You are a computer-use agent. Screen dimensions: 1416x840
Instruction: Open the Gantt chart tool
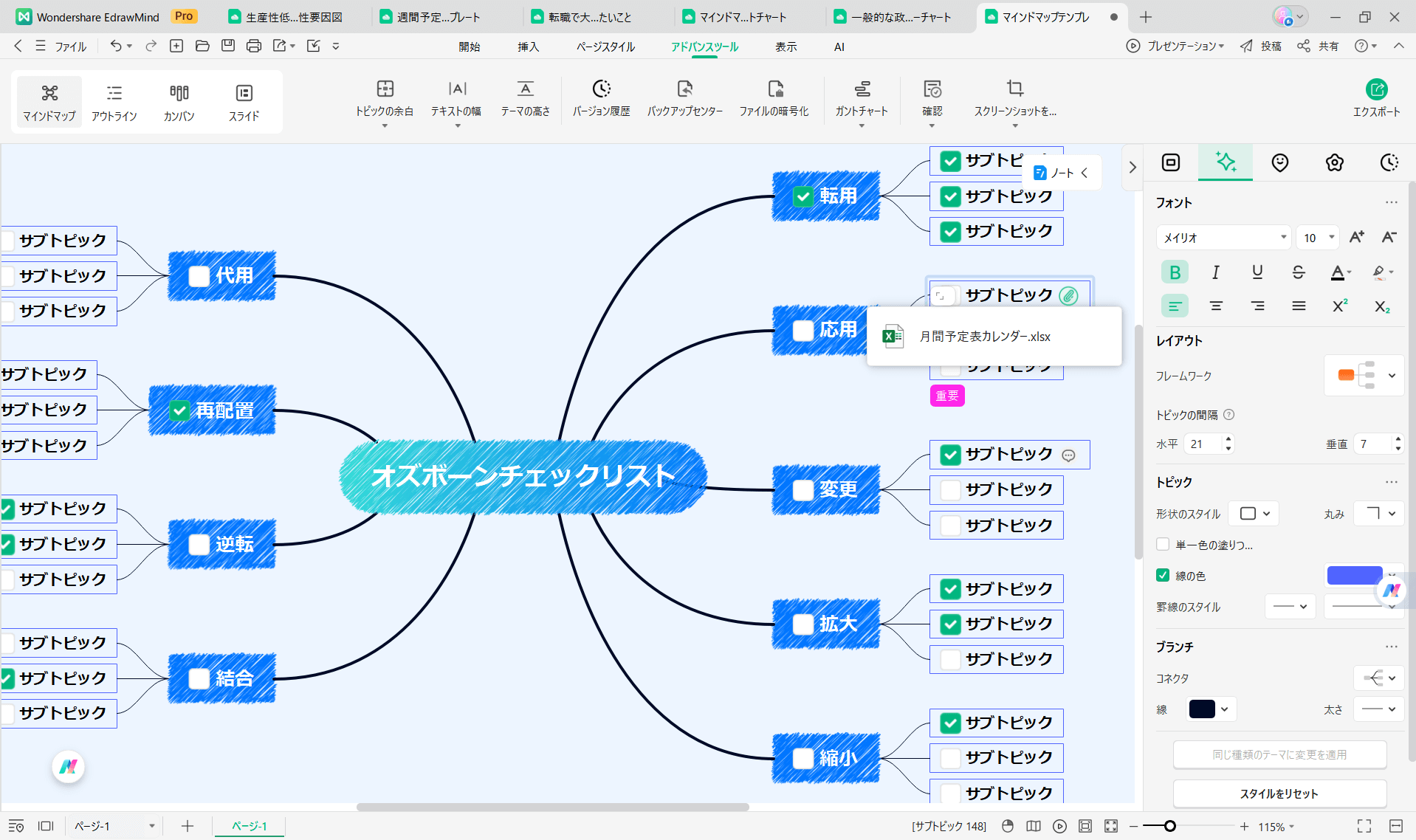coord(861,100)
